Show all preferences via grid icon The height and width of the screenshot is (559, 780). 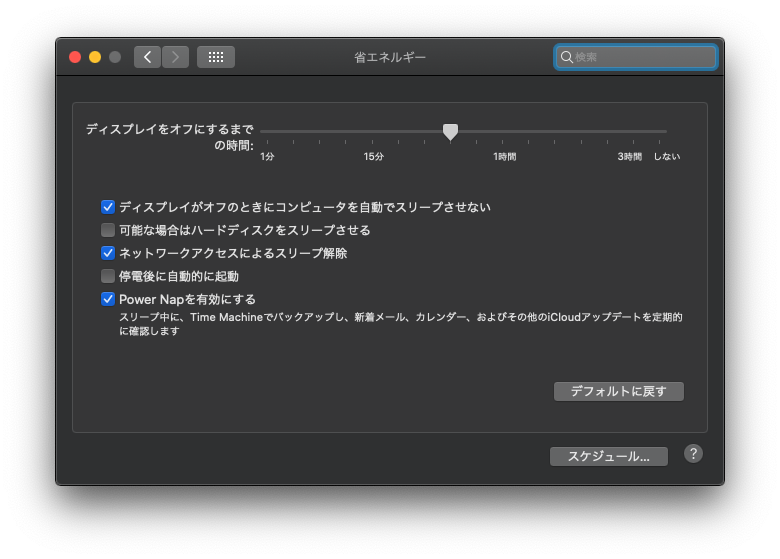(x=216, y=57)
